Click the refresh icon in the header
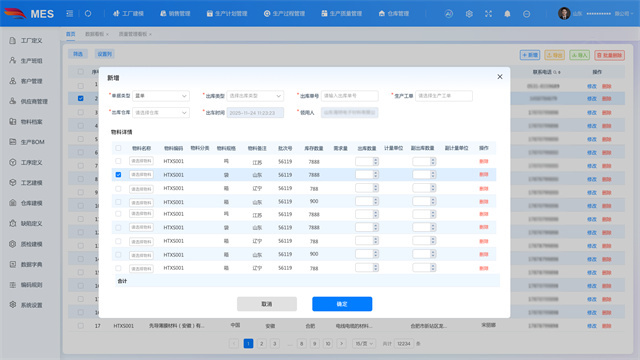The width and height of the screenshot is (640, 360). [x=88, y=13]
